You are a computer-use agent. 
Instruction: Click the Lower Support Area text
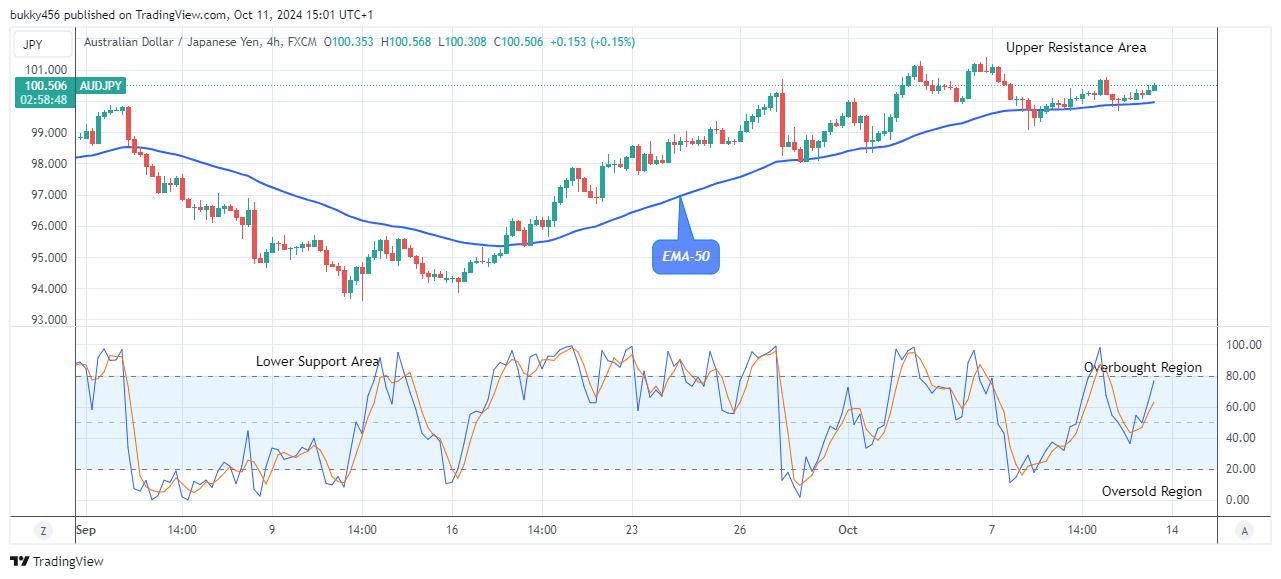(317, 361)
